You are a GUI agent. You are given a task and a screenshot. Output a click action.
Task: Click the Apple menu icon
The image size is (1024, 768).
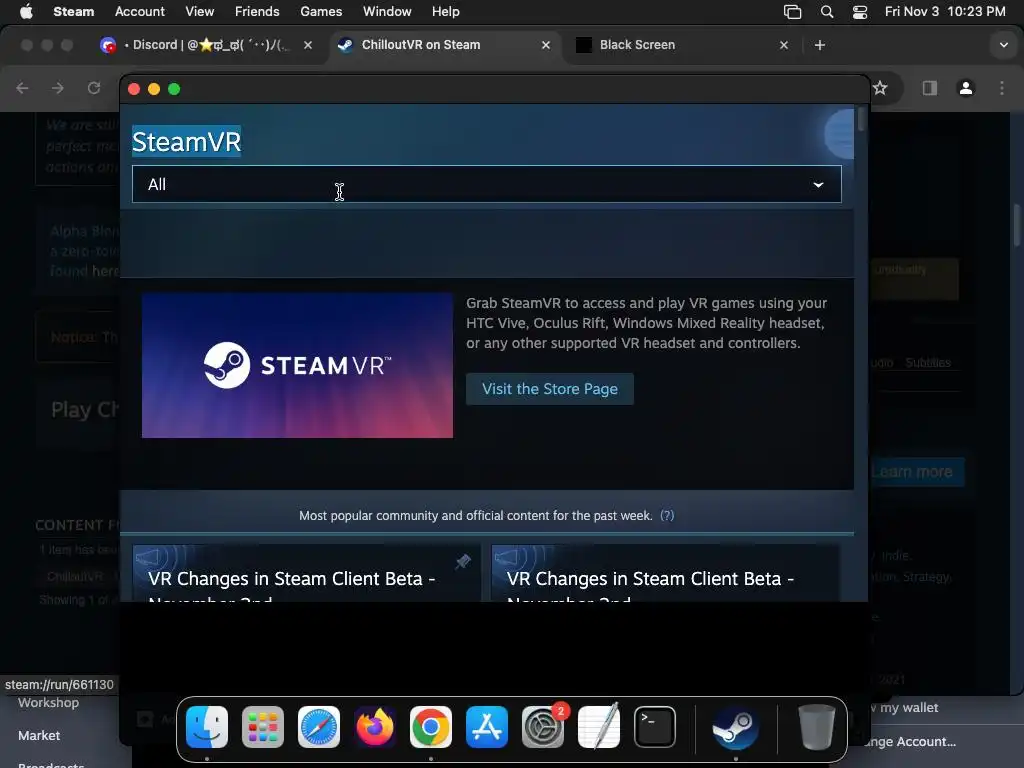click(26, 11)
